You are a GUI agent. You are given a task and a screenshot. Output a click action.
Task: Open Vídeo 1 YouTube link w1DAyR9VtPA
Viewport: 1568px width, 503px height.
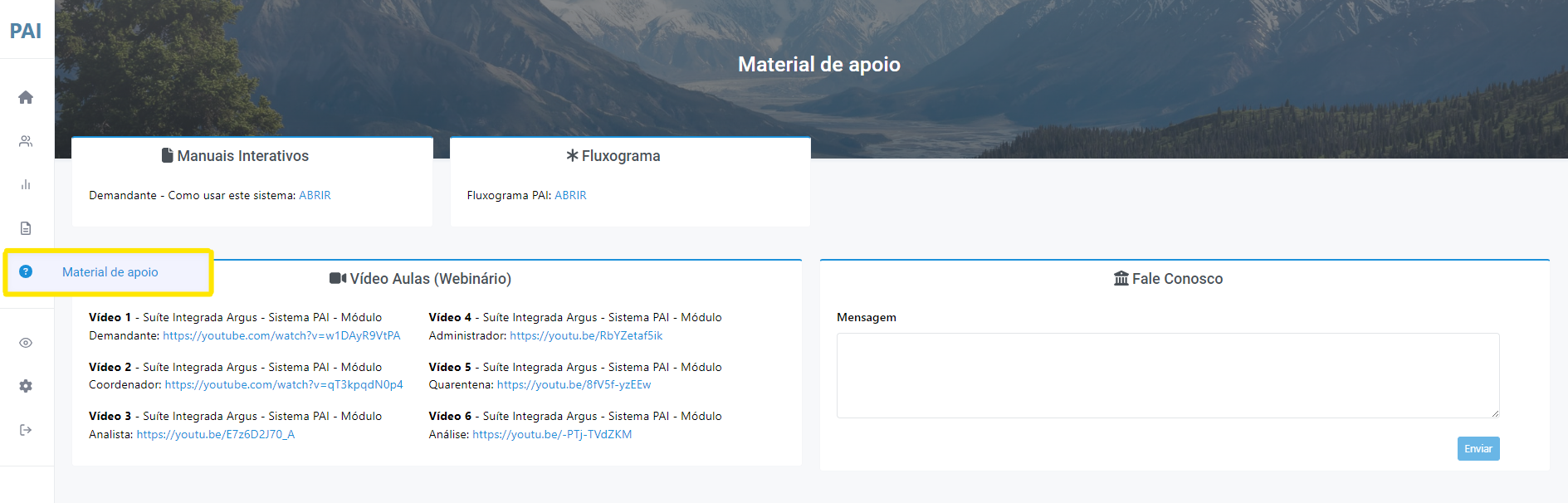pyautogui.click(x=281, y=335)
